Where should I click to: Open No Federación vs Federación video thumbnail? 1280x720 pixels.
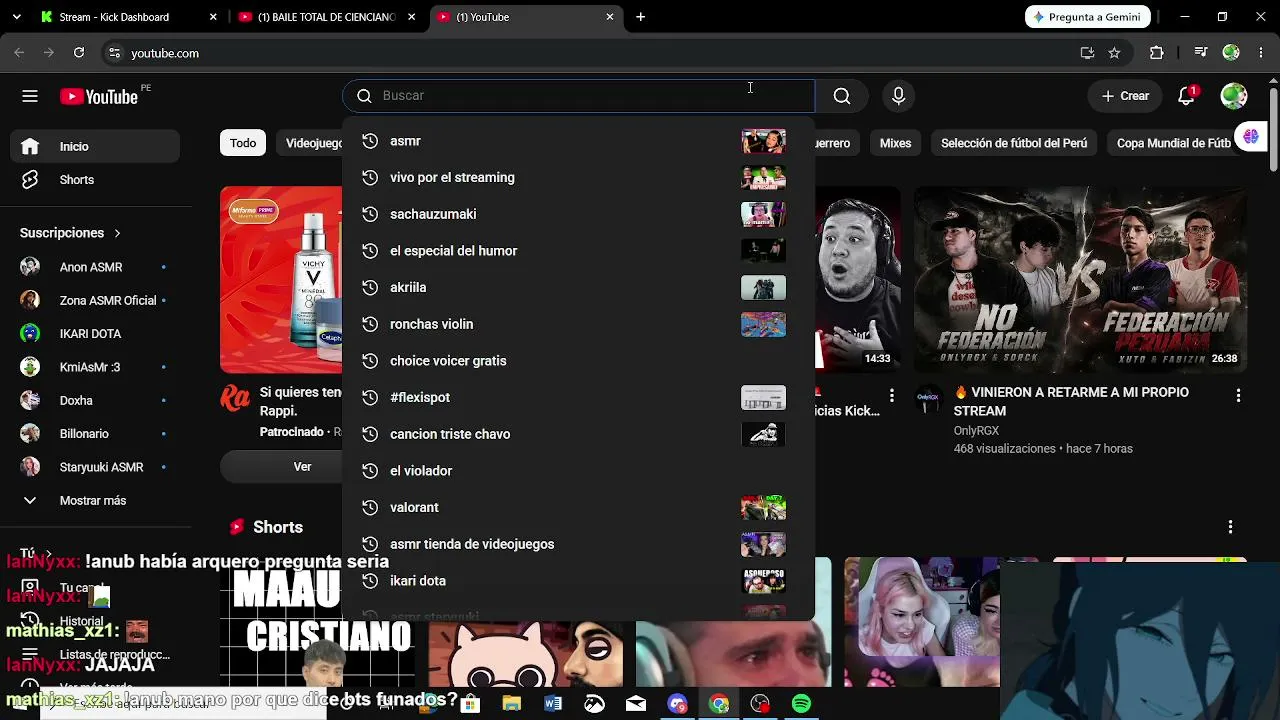click(1080, 280)
